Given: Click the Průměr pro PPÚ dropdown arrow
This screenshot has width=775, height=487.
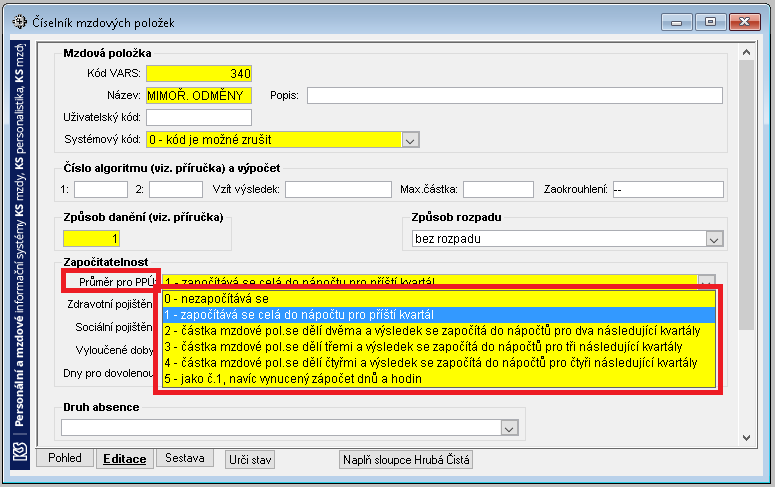Looking at the screenshot, I should (706, 281).
